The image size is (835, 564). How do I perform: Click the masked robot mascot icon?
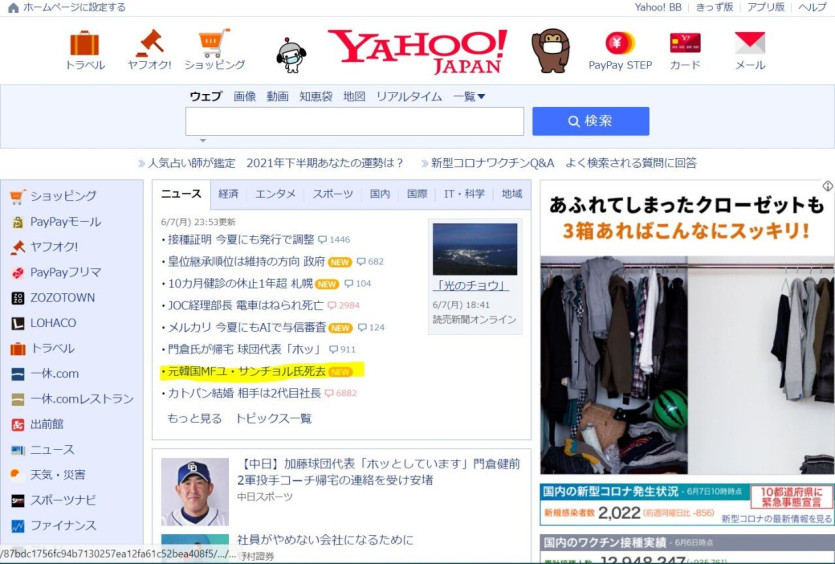(x=291, y=55)
